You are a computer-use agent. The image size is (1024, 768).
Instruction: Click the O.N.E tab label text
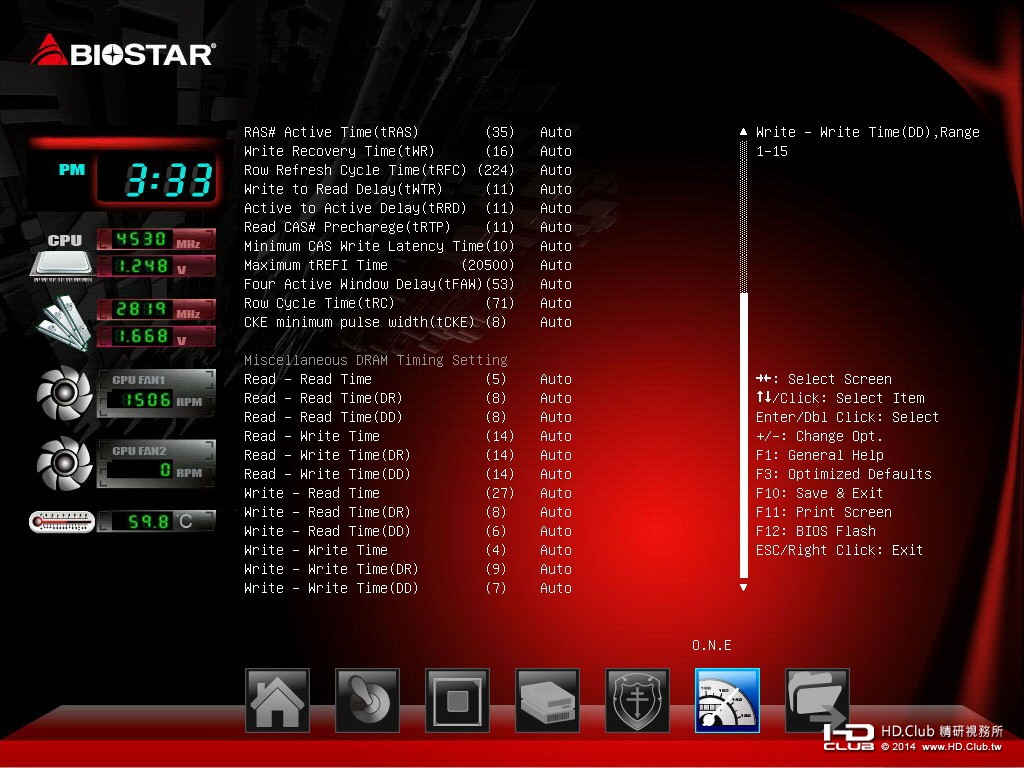coord(712,645)
